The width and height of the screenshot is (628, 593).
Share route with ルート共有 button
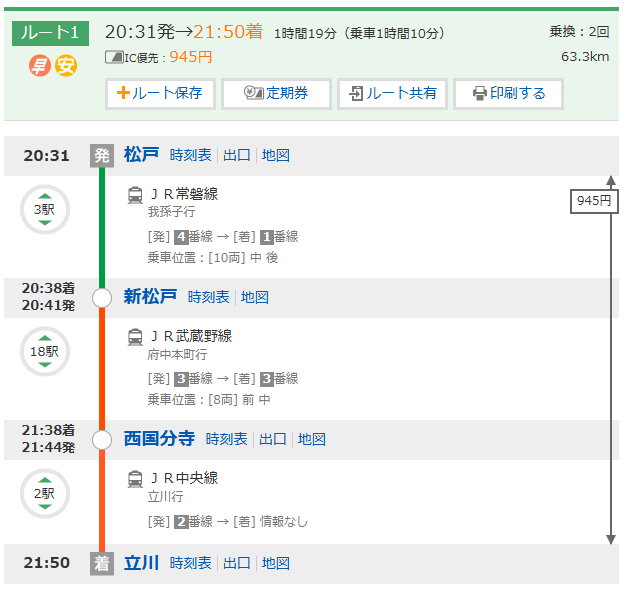392,94
